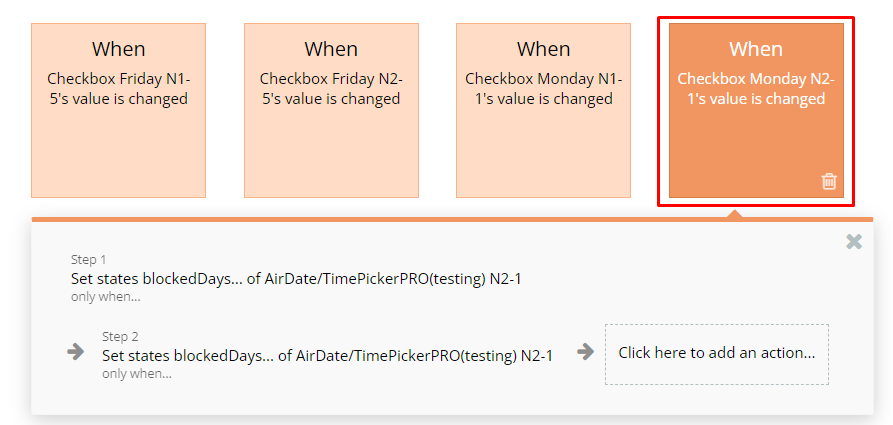This screenshot has width=893, height=425.
Task: Click 'When' heading on Friday N1-5 card
Action: (118, 49)
